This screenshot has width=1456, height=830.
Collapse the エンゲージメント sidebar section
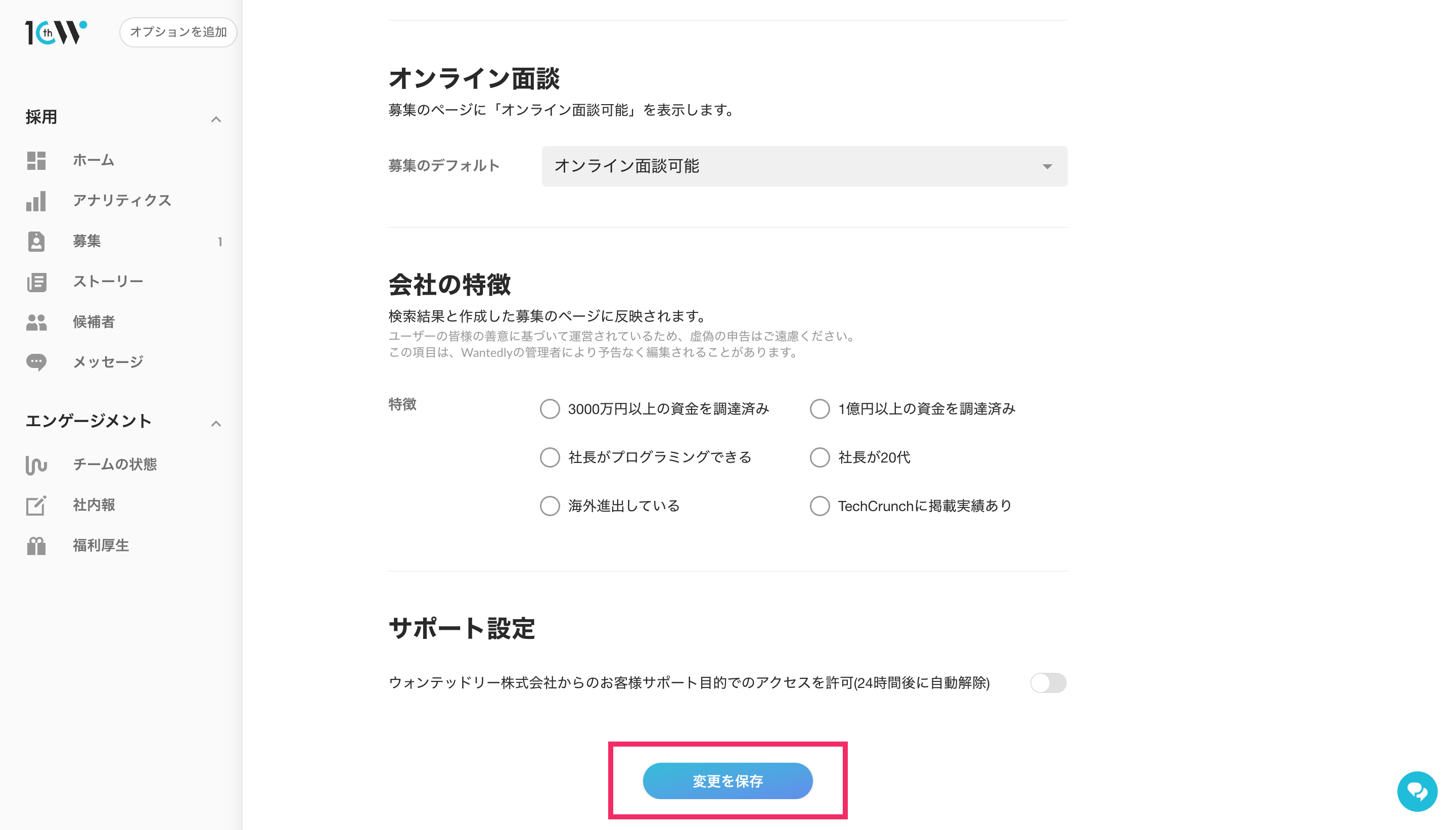click(215, 423)
